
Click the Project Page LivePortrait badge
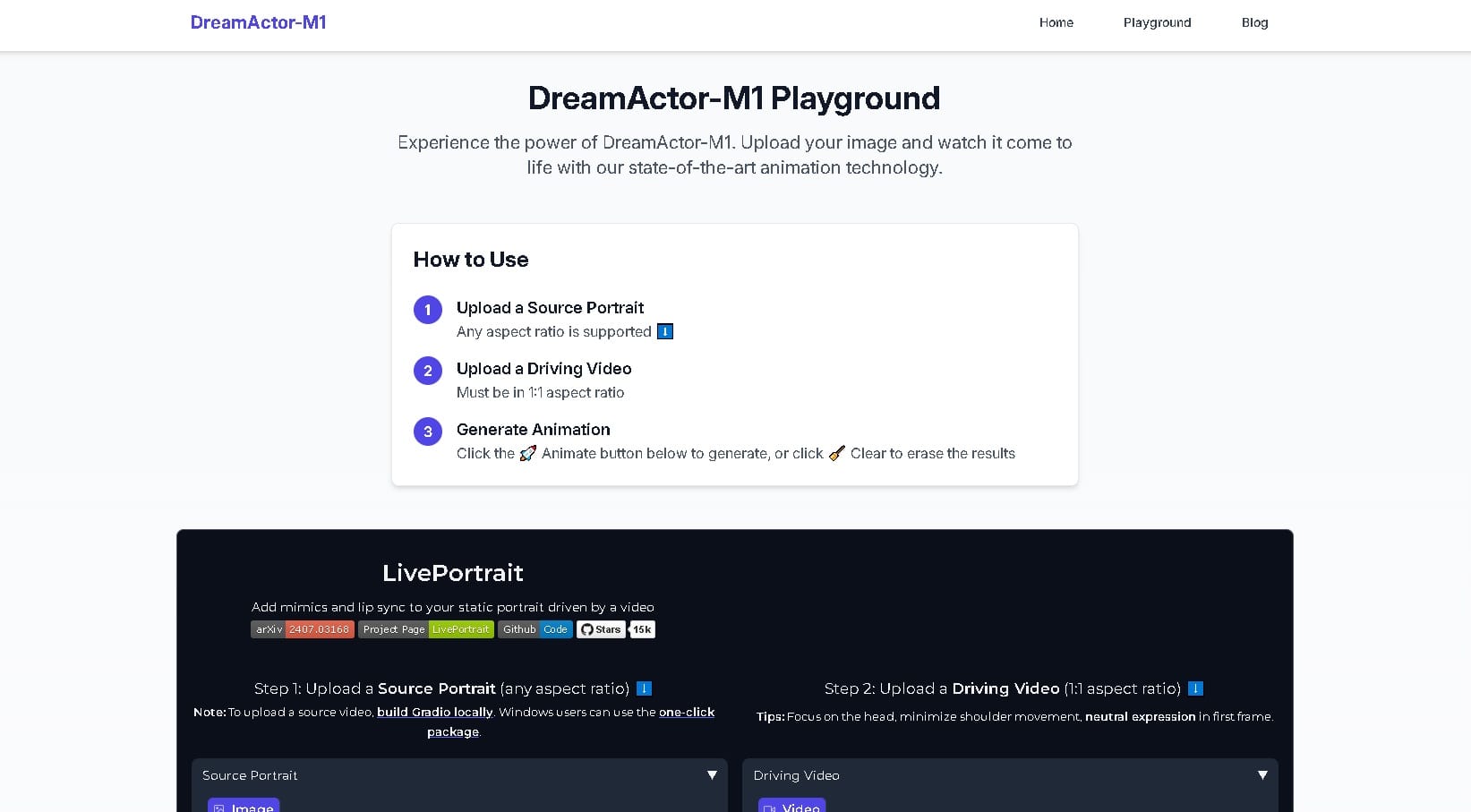426,629
